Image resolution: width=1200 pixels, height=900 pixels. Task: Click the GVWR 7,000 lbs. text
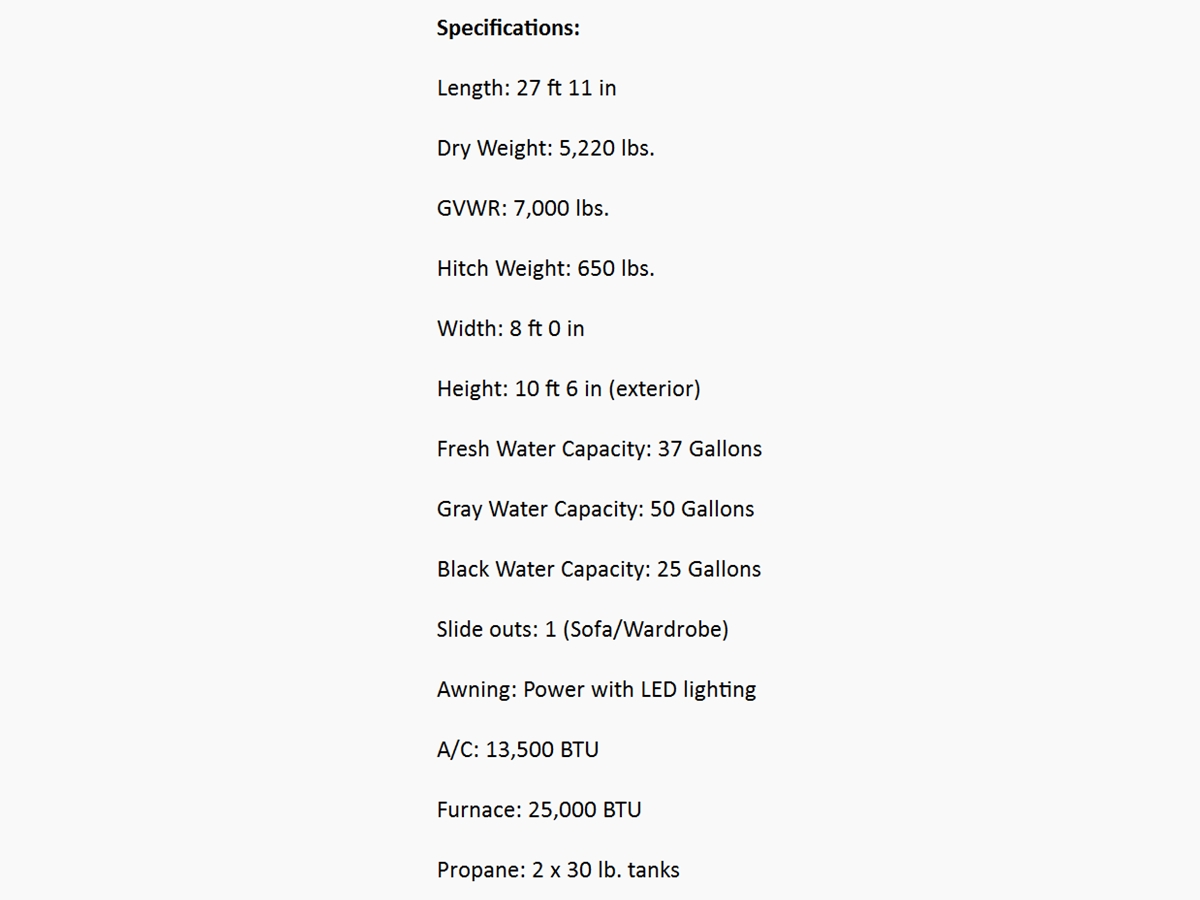[x=522, y=208]
